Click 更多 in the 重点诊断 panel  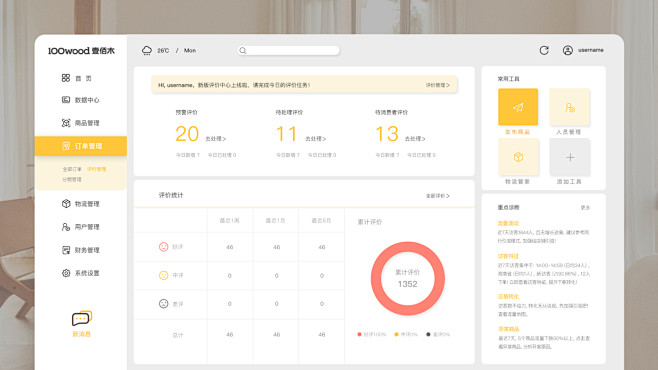click(x=585, y=208)
